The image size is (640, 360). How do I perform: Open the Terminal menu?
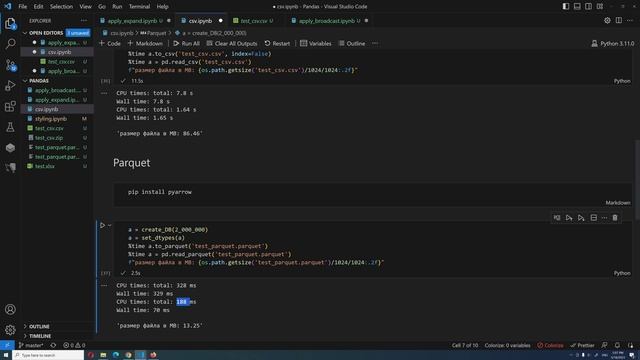(139, 7)
